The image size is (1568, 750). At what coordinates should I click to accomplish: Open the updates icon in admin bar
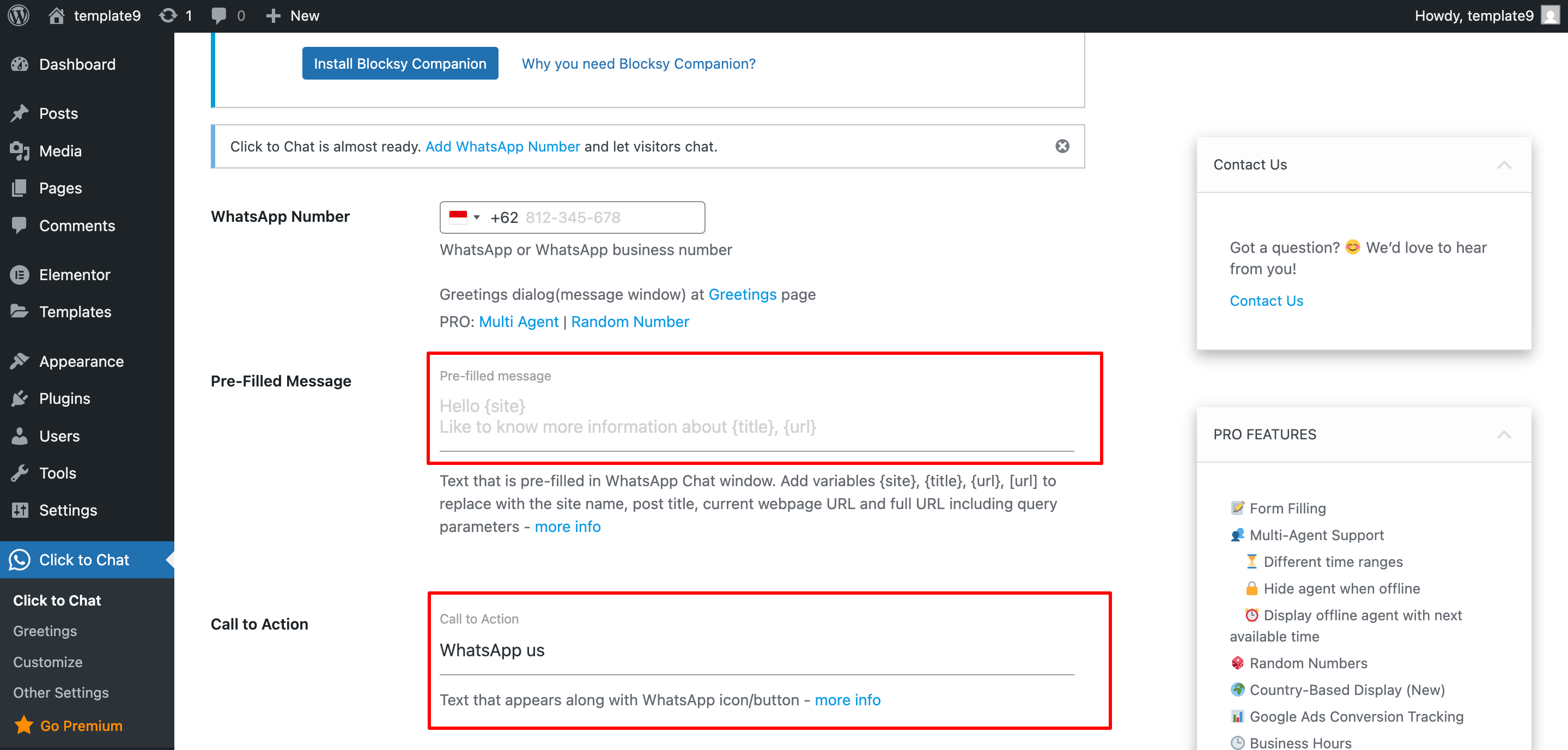pos(168,16)
